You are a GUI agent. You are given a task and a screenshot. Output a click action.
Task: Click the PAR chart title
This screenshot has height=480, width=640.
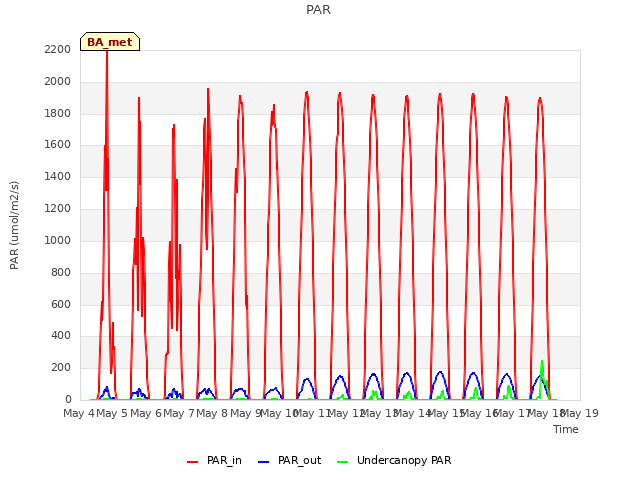318,9
